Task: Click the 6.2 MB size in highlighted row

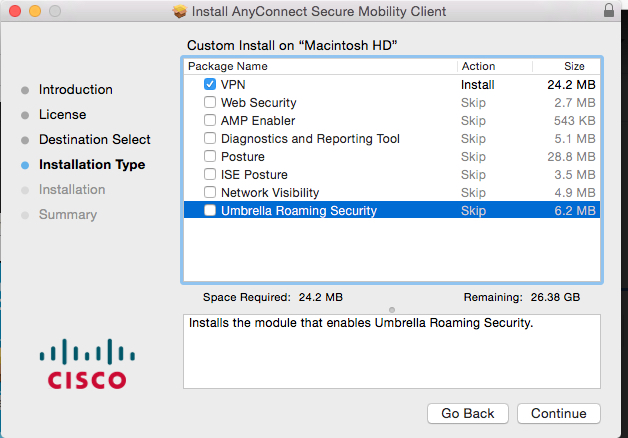Action: (x=575, y=211)
